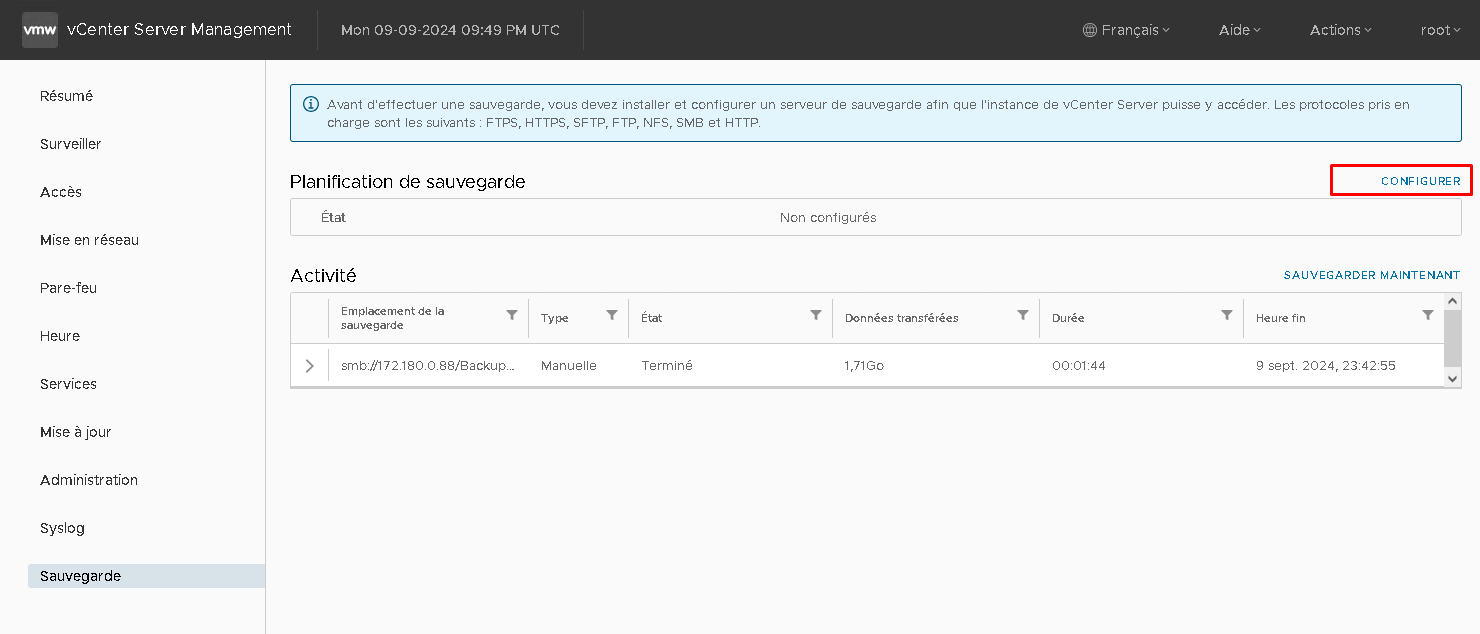The height and width of the screenshot is (634, 1480).
Task: Click SAUVEGARDER MAINTENANT
Action: pyautogui.click(x=1372, y=275)
